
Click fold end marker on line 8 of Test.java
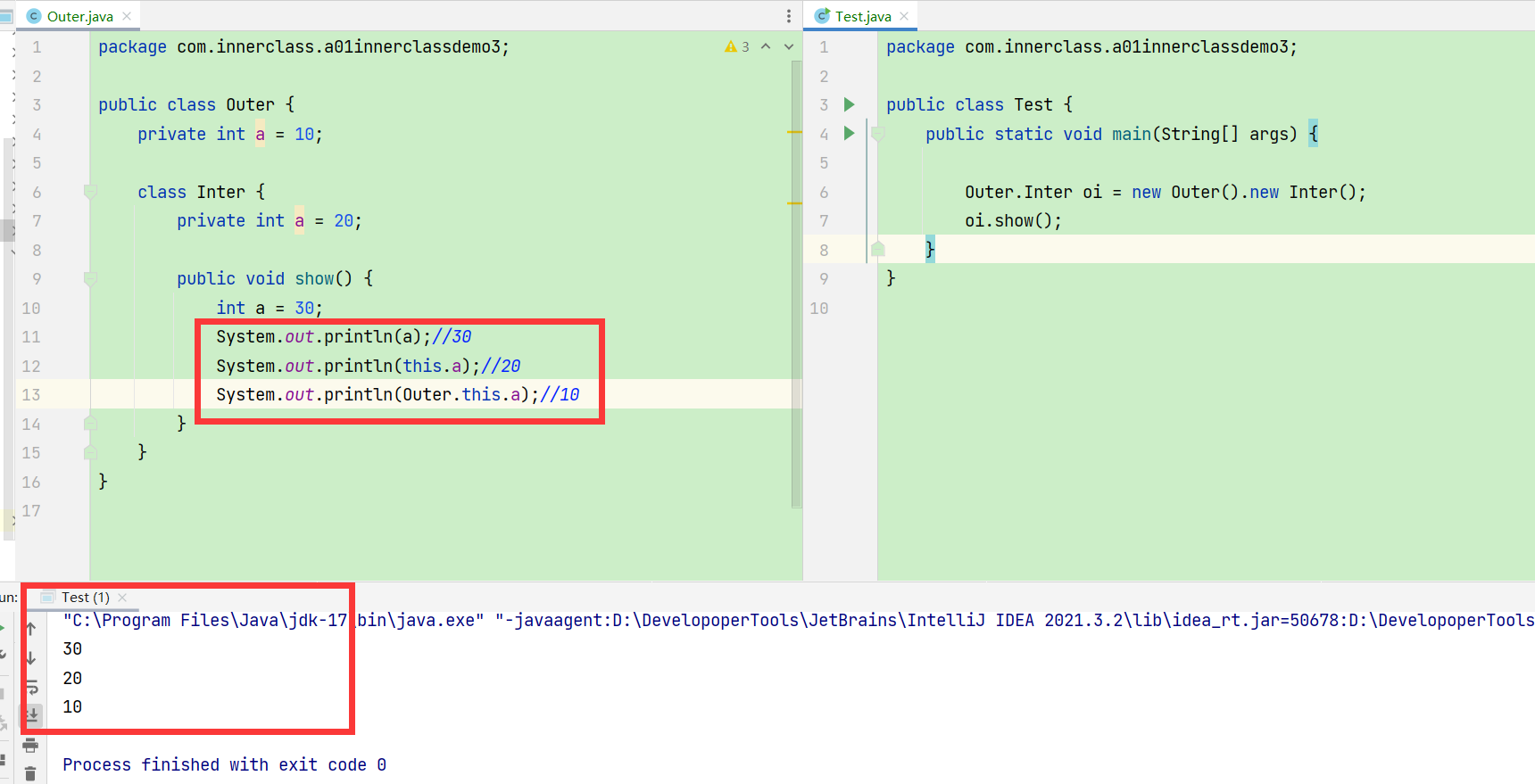[878, 249]
